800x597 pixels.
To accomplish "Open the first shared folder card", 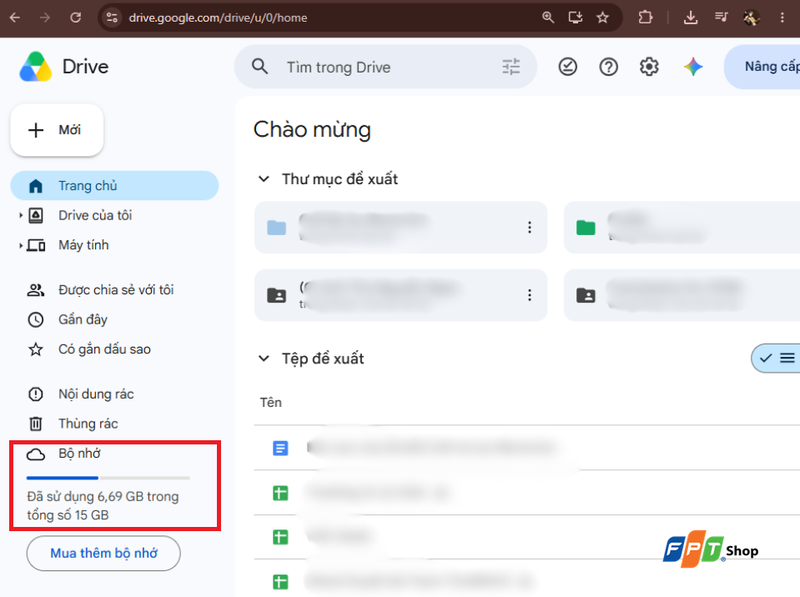I will 401,295.
